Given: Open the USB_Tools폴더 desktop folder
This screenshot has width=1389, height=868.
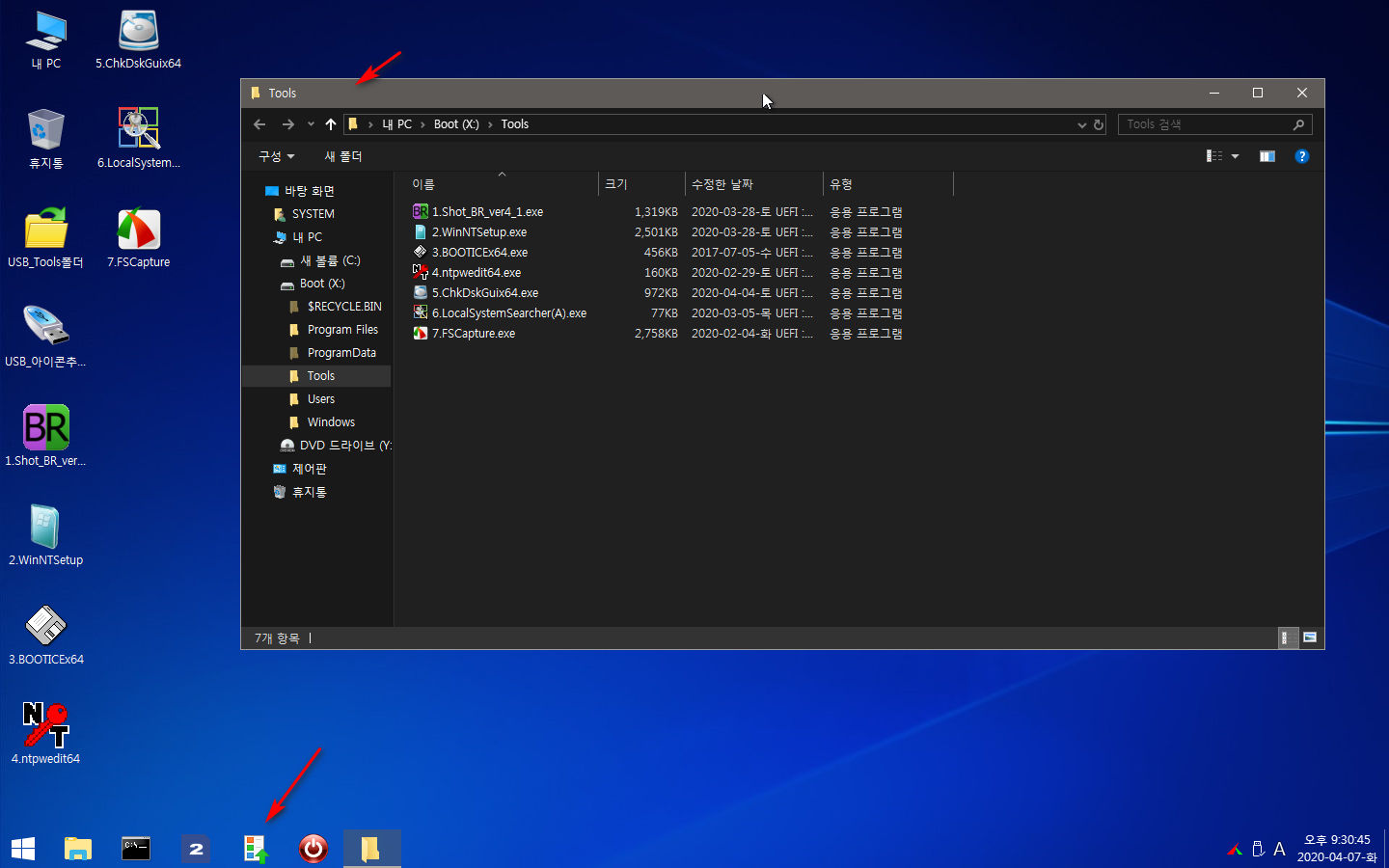Looking at the screenshot, I should pos(45,237).
